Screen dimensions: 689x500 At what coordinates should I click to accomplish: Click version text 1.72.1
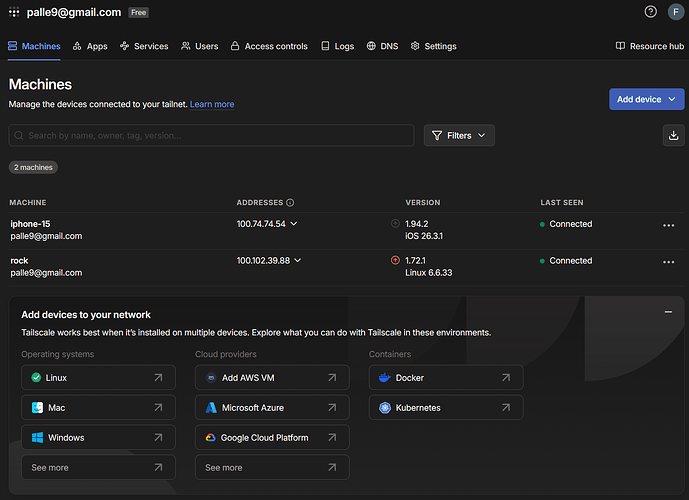coord(415,261)
